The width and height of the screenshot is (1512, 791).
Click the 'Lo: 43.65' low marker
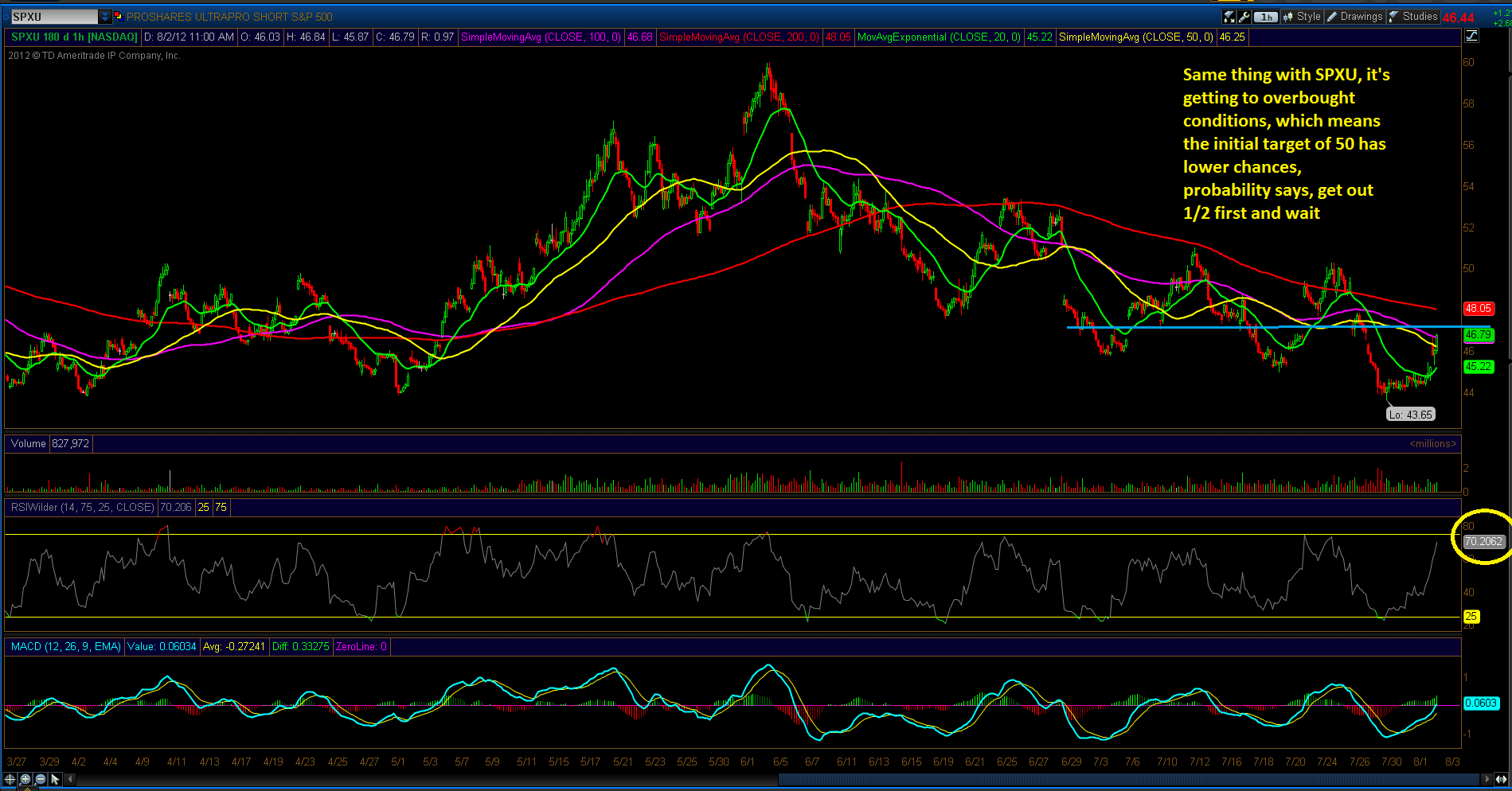point(1411,415)
